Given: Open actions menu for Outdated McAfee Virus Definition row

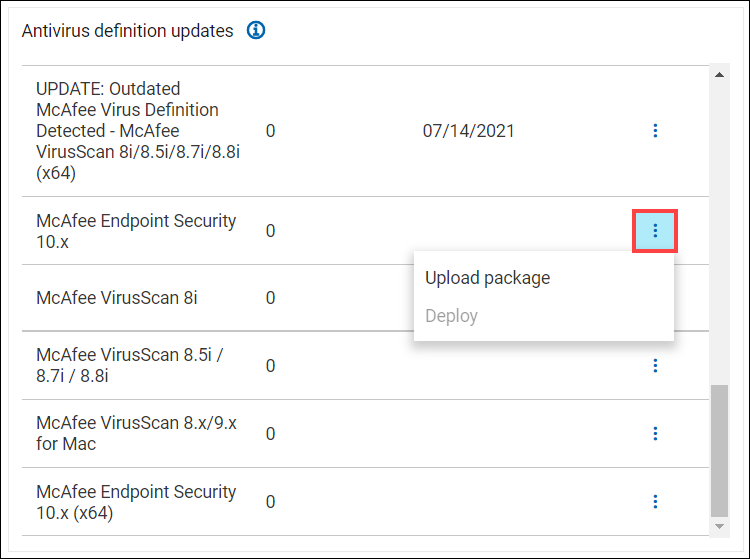Looking at the screenshot, I should tap(655, 131).
